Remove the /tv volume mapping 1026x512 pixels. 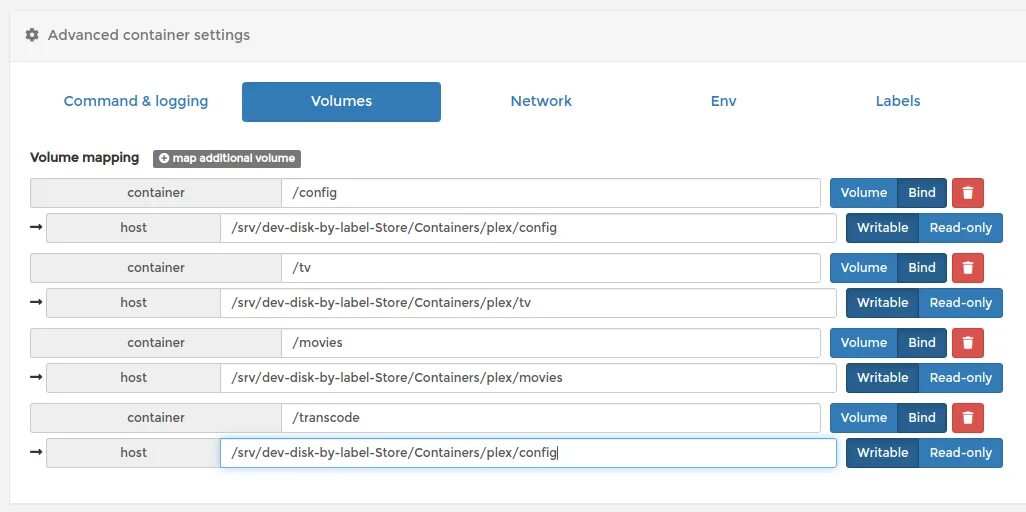coord(967,268)
